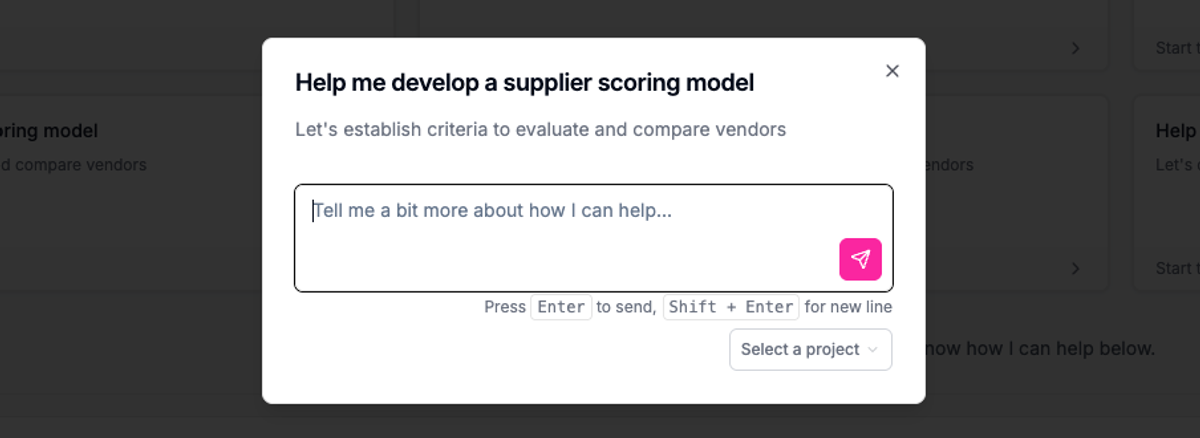The image size is (1200, 438).
Task: Click the 'now how I can help below' text
Action: [x=1040, y=349]
